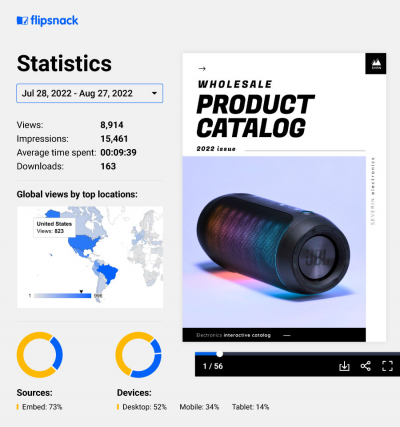
Task: Click the map legend scale bar
Action: 63,296
